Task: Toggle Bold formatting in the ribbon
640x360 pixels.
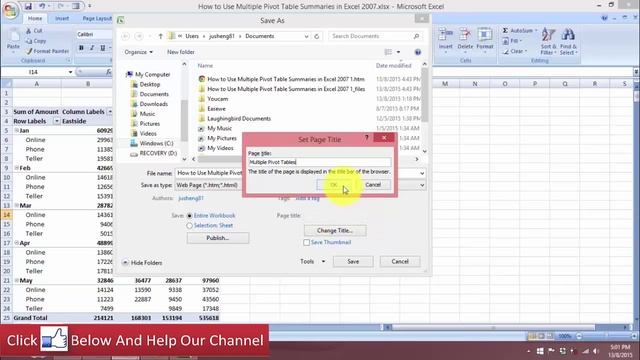Action: tap(81, 48)
